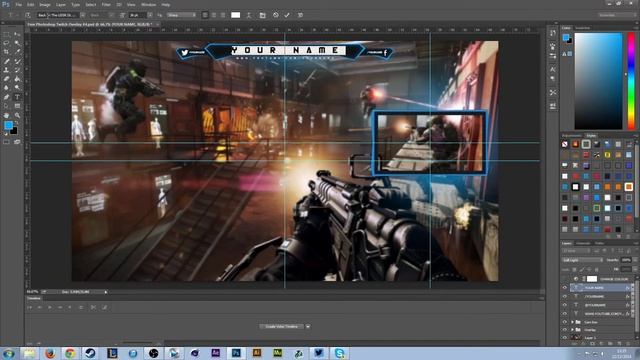Select the Blur tool

click(7, 88)
